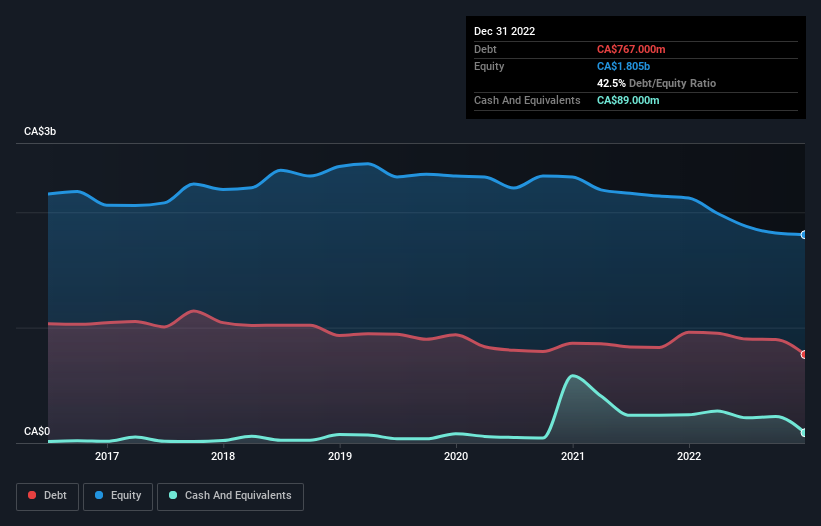Image resolution: width=821 pixels, height=526 pixels.
Task: Click the CA$767.000m debt value
Action: point(631,49)
